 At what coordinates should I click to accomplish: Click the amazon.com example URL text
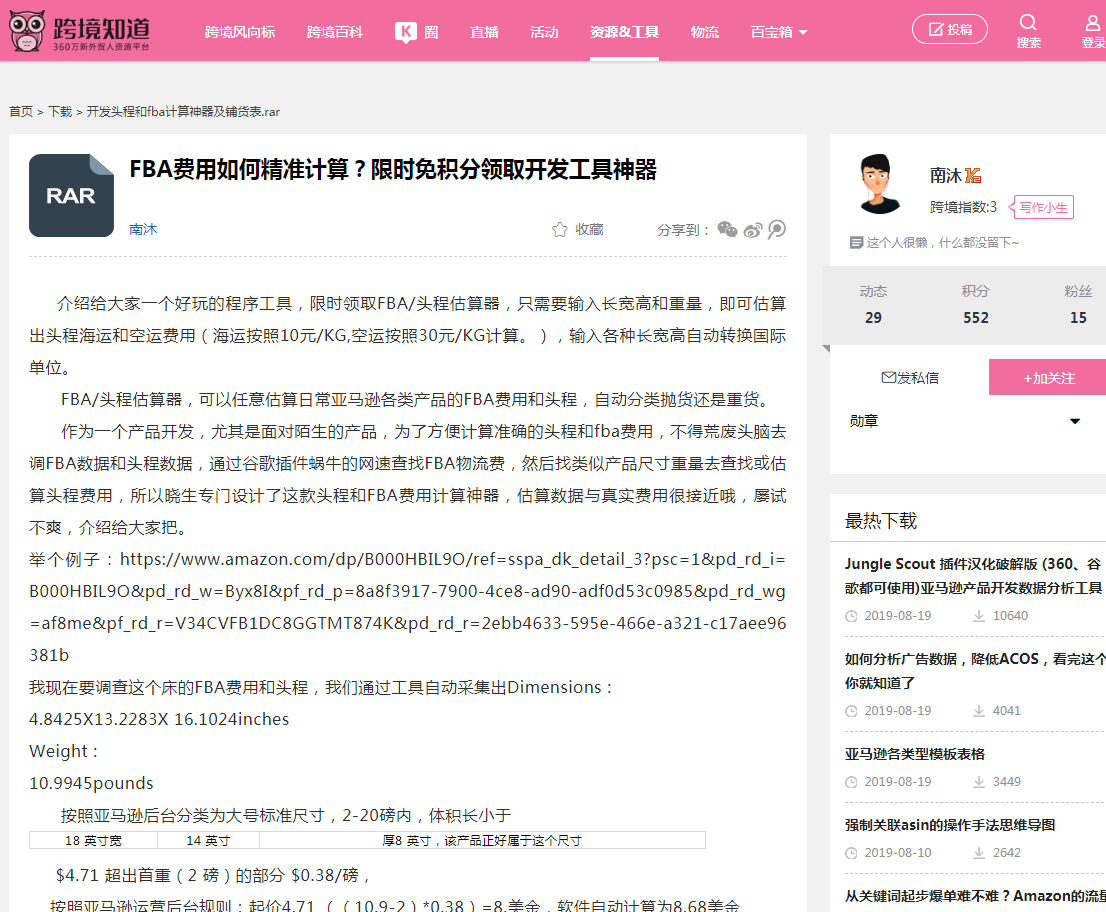point(408,607)
